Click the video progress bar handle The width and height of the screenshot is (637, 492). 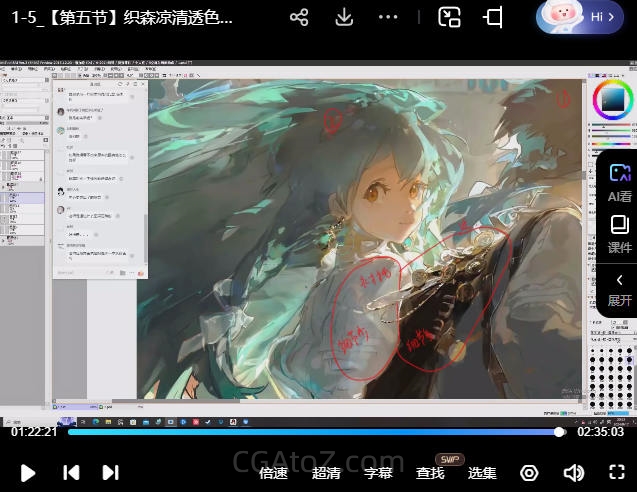559,432
